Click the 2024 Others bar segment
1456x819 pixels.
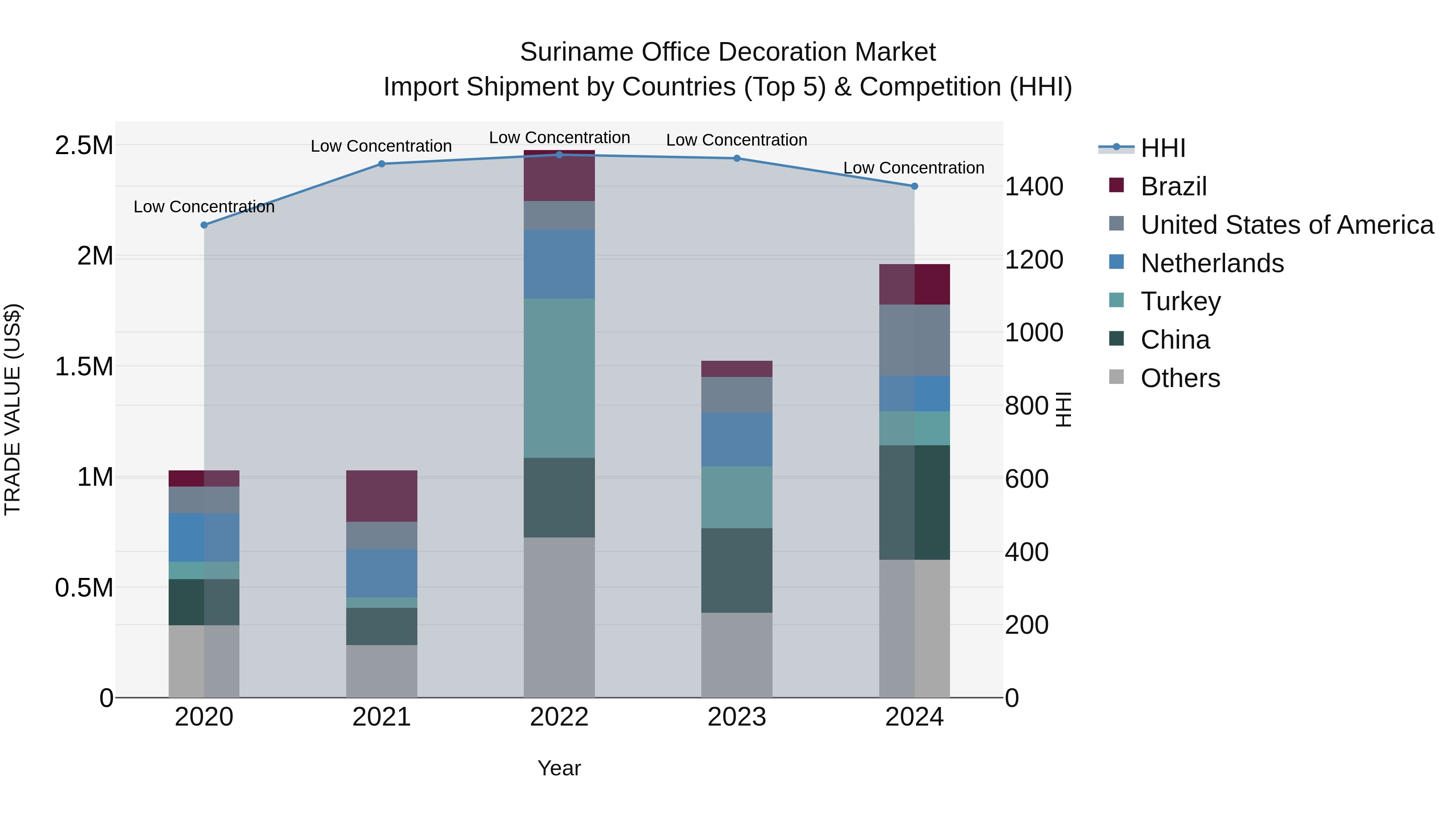click(914, 629)
